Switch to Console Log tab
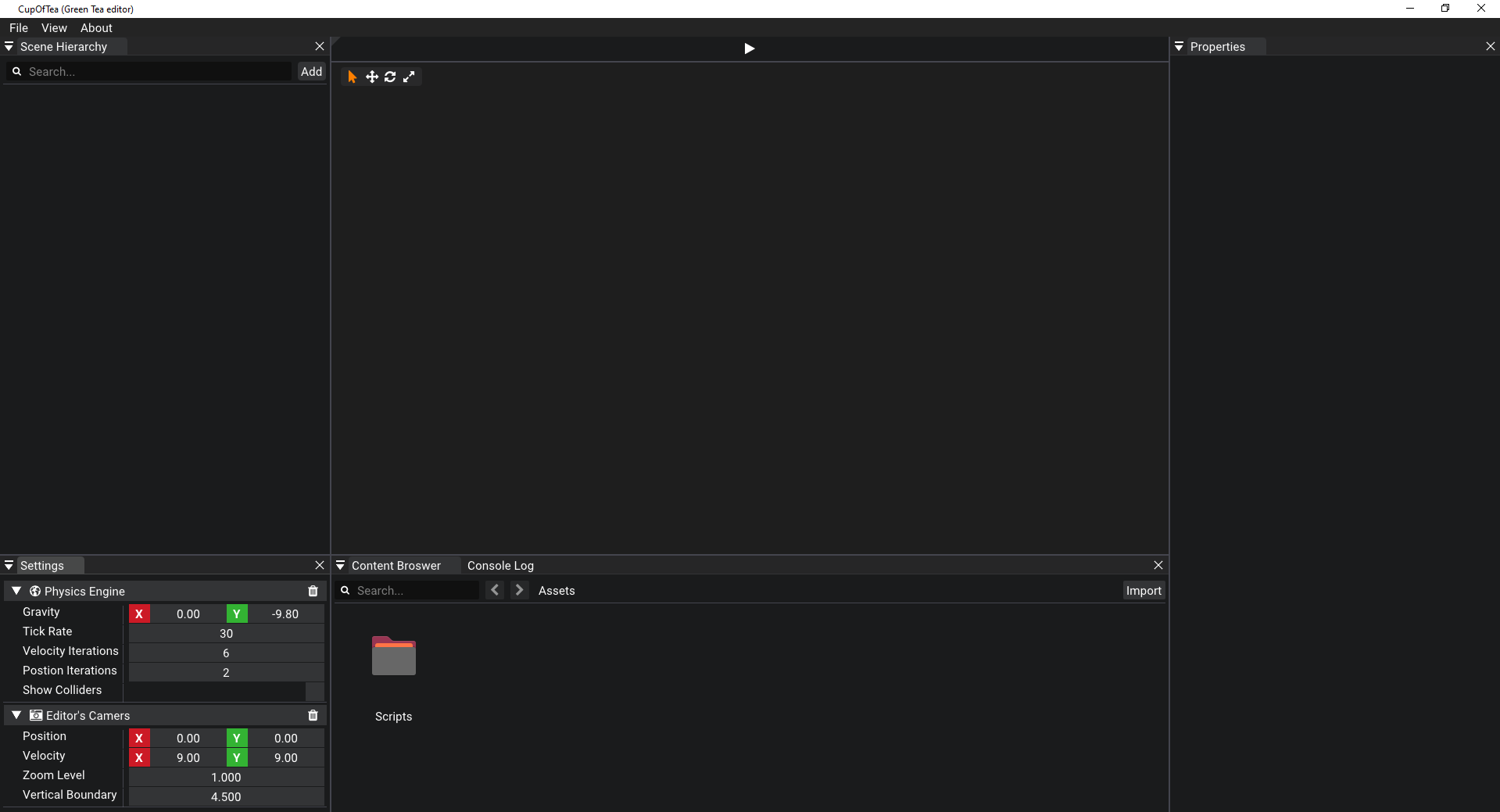 (x=500, y=566)
